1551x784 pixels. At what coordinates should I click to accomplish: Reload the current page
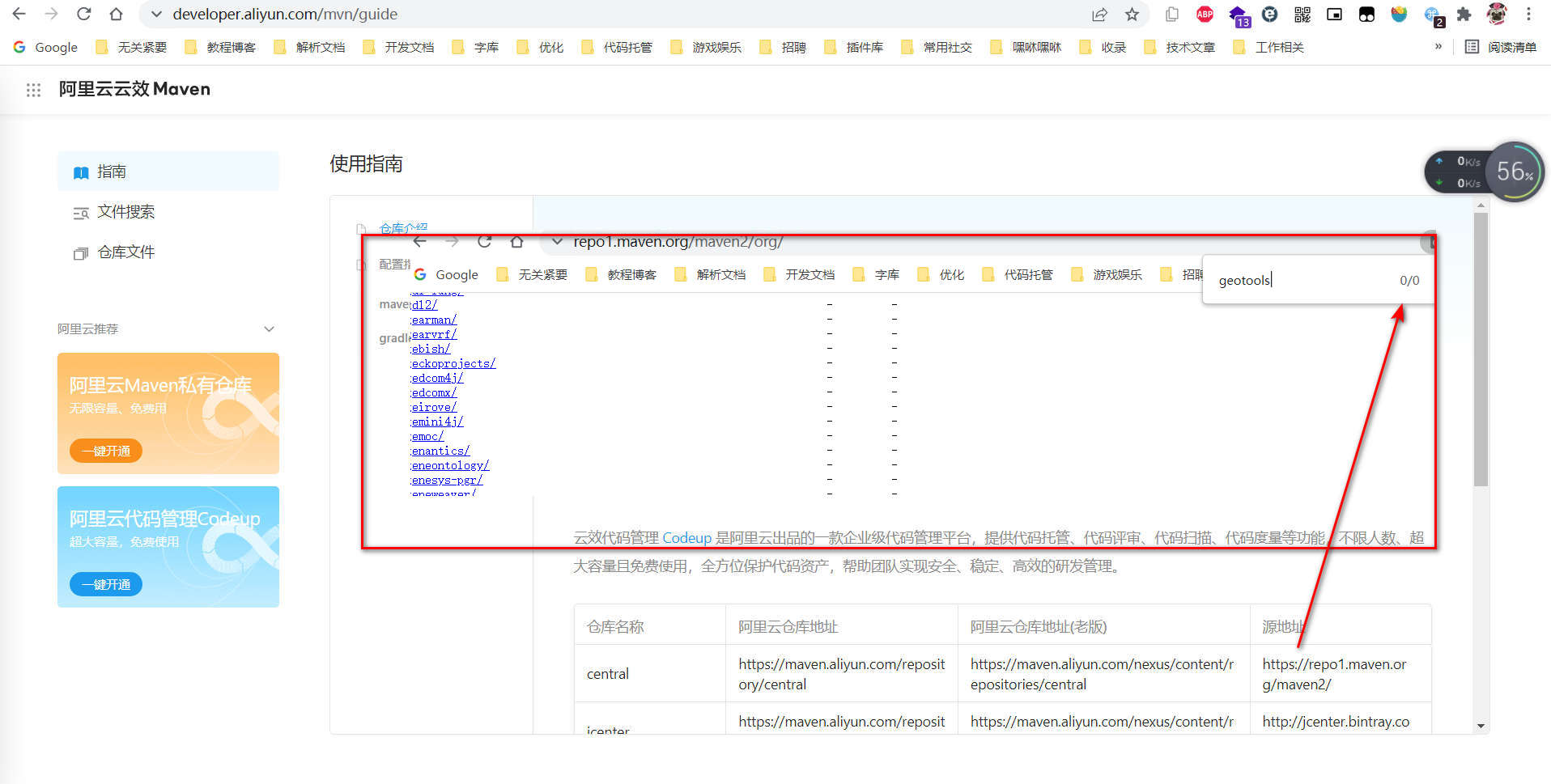click(83, 14)
